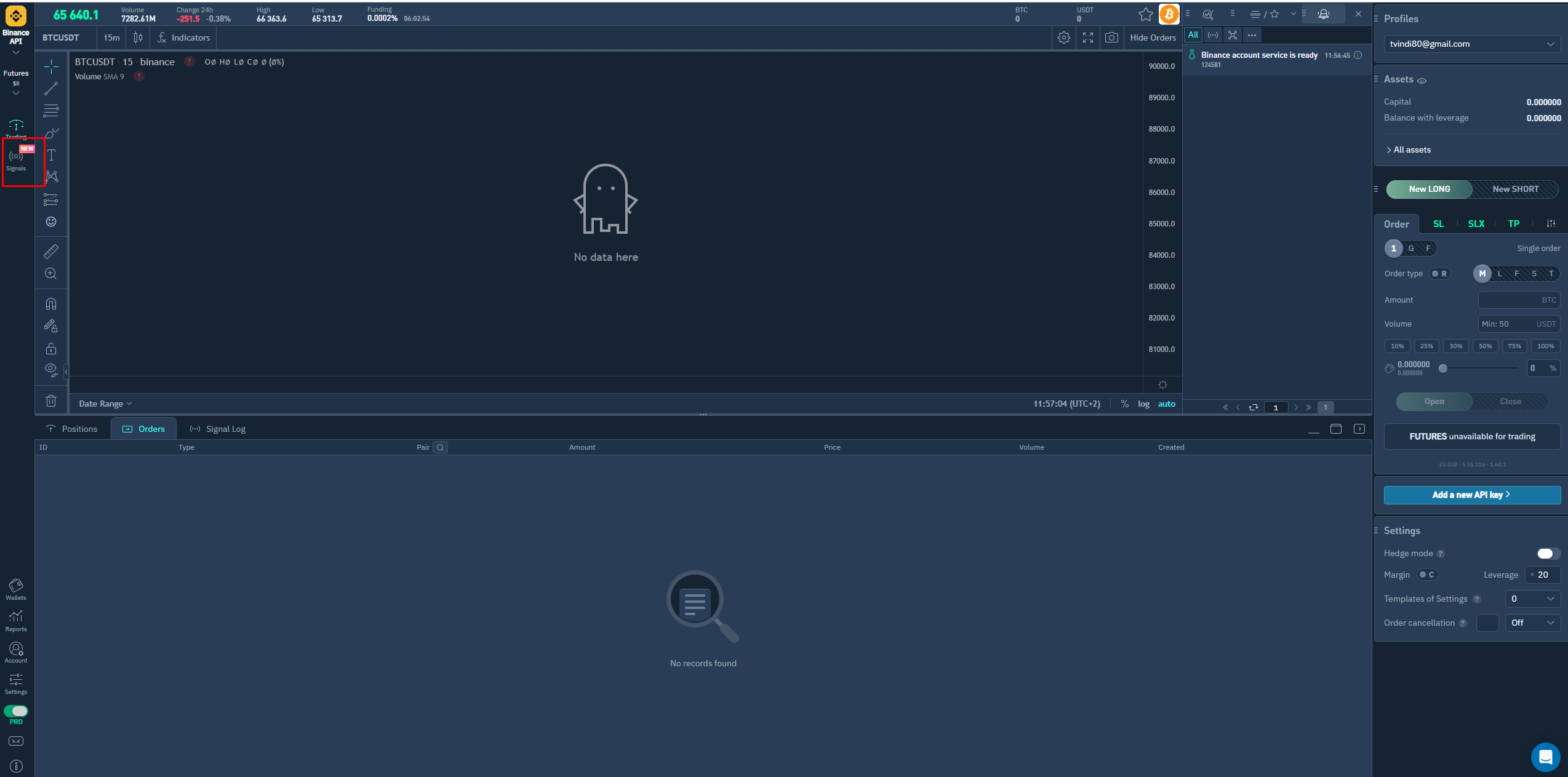Adjust the volume percentage slider handle
Viewport: 1568px width, 777px height.
click(1443, 369)
